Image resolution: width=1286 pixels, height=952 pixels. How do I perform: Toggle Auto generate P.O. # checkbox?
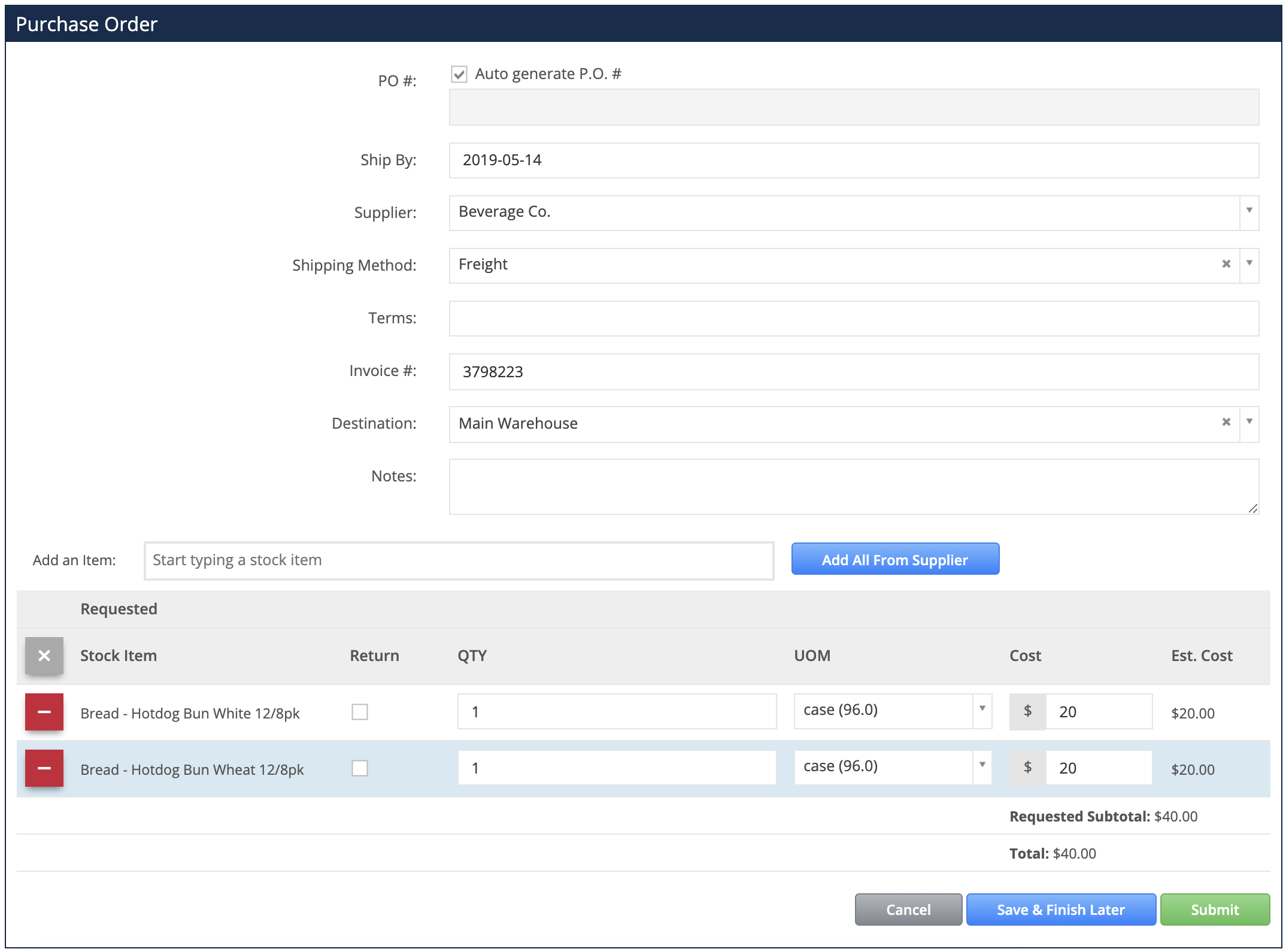pos(459,74)
